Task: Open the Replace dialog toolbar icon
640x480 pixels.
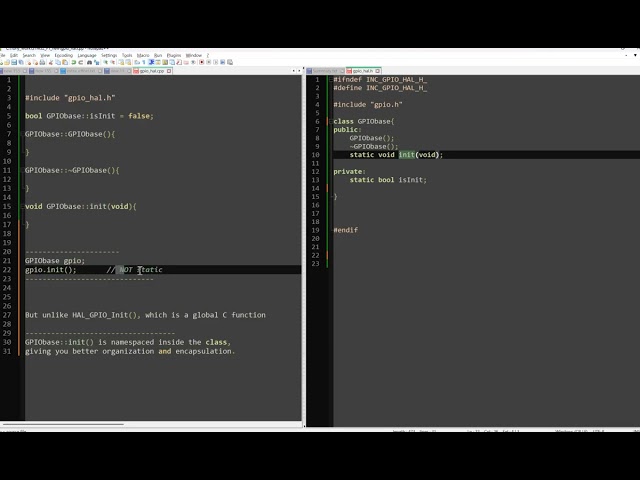Action: click(97, 62)
